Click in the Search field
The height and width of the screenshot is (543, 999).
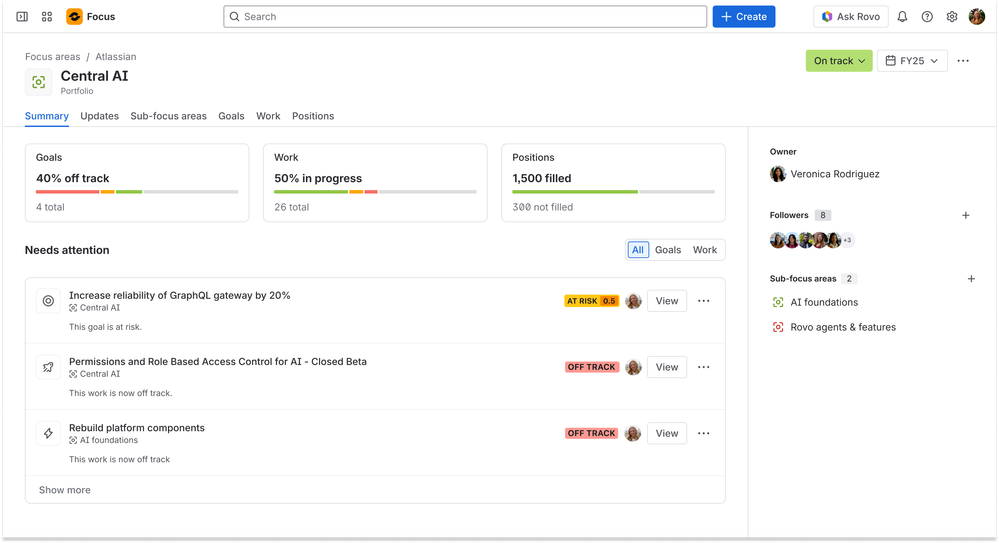(465, 17)
